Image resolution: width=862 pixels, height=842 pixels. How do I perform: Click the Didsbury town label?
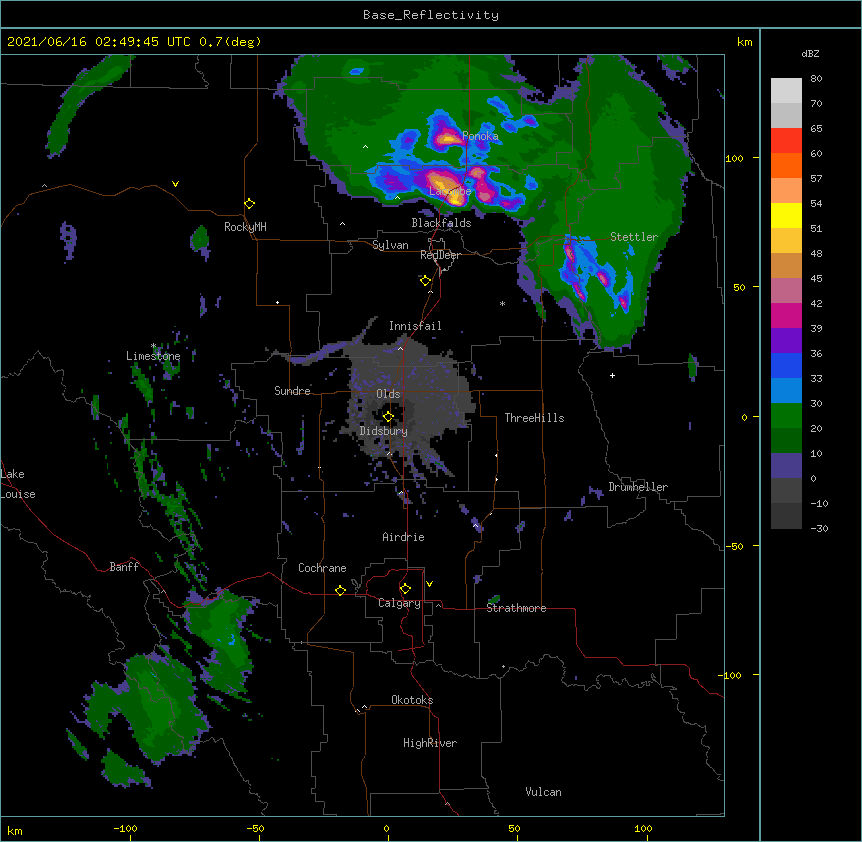pyautogui.click(x=384, y=431)
